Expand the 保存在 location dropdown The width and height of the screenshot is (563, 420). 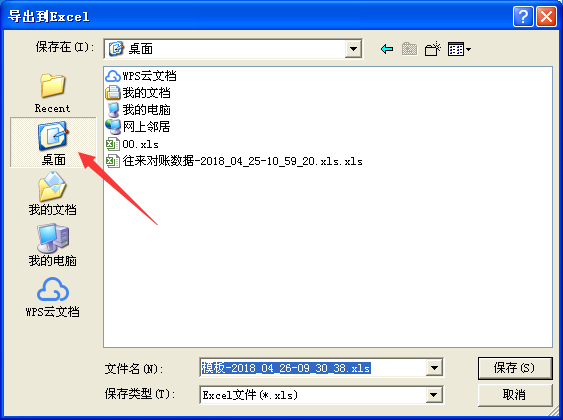pos(353,49)
